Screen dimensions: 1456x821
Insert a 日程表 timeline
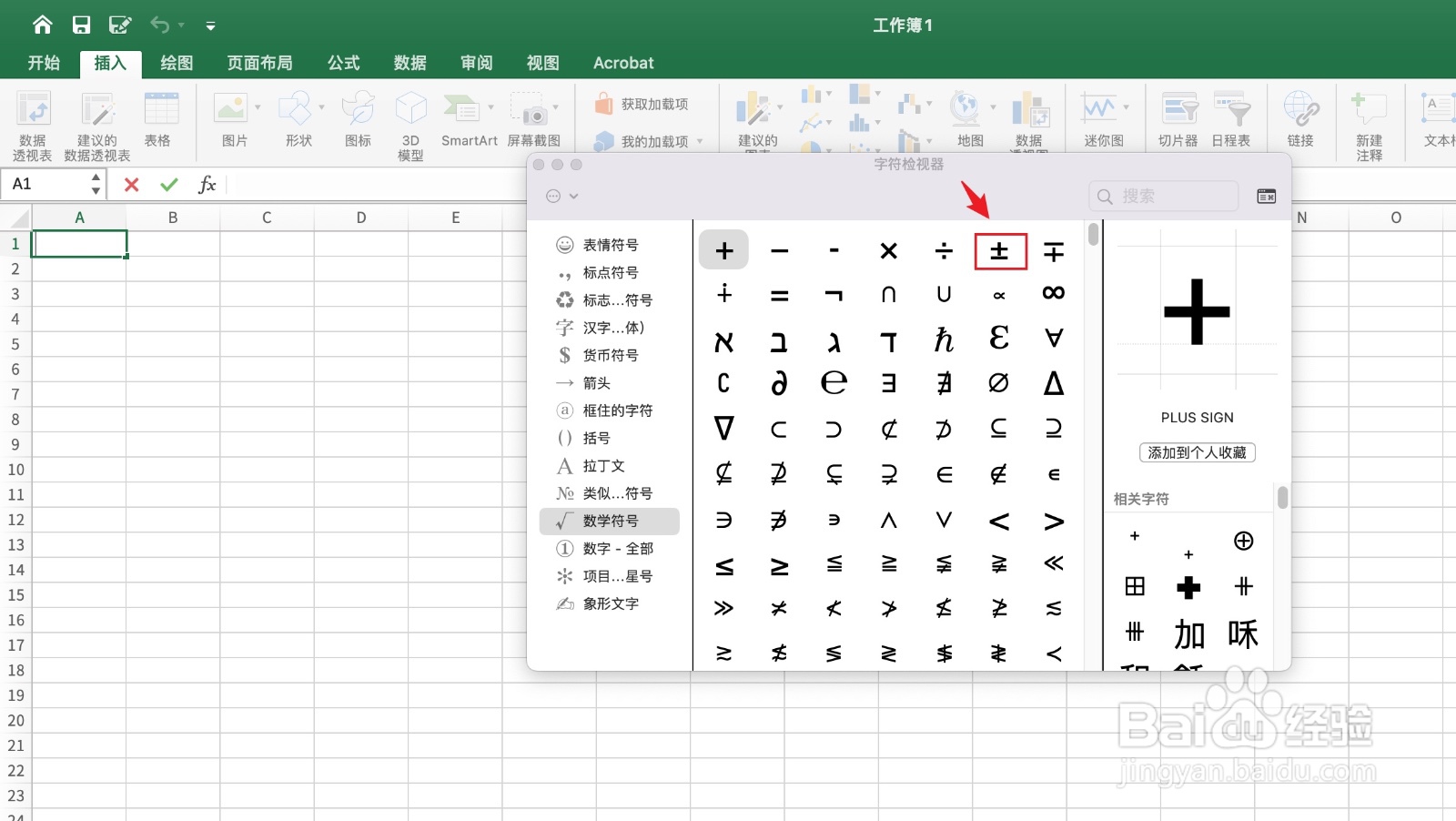[x=1231, y=119]
